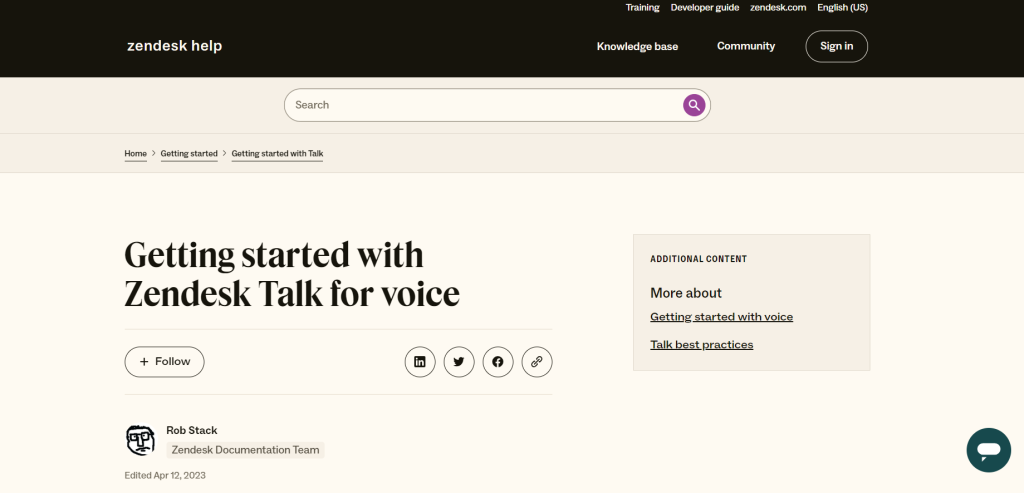Share article on Twitter
1024x493 pixels.
point(459,362)
